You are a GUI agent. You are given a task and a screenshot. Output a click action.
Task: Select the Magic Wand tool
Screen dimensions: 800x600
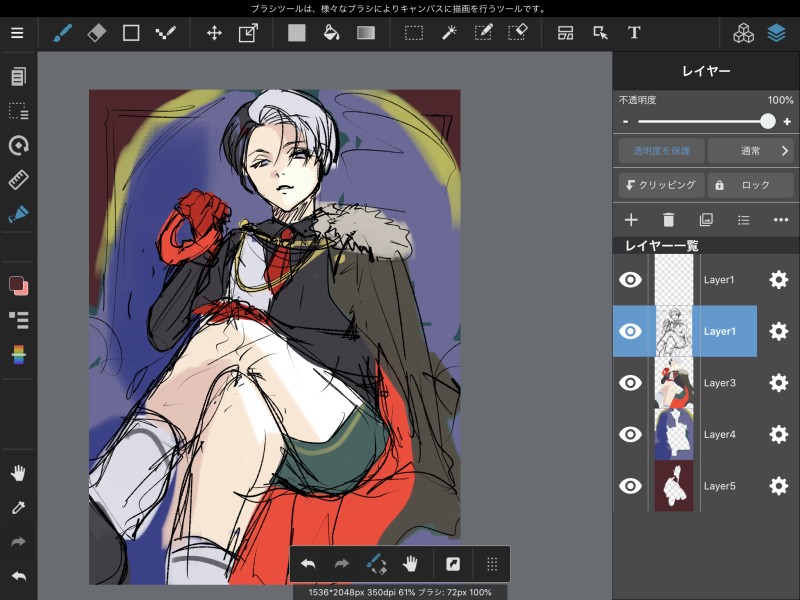(449, 33)
